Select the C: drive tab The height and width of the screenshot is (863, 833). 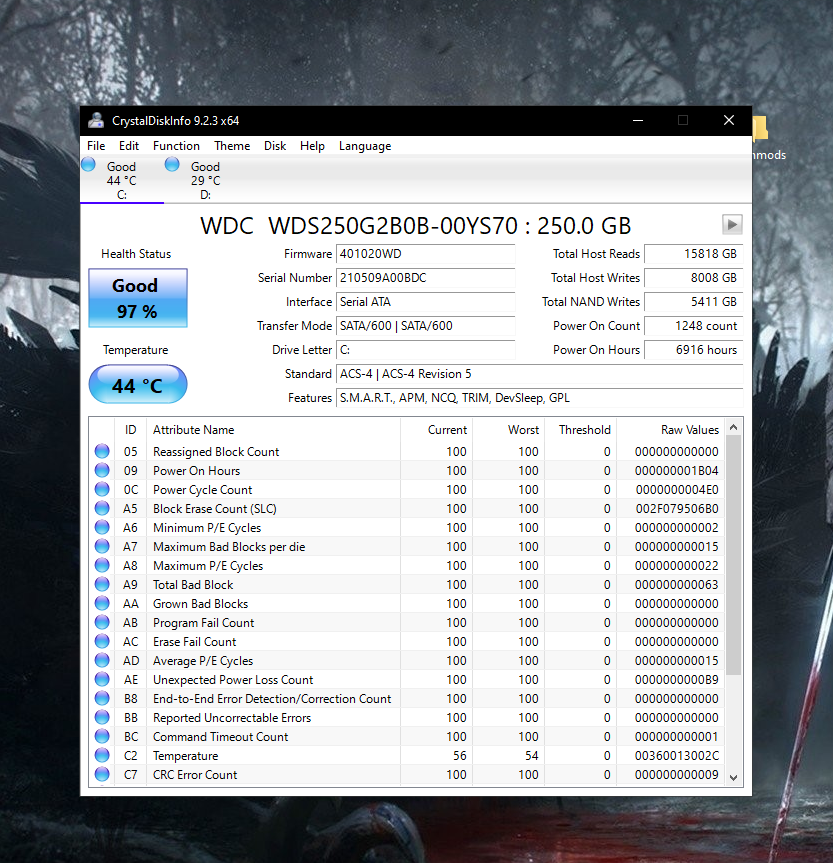coord(122,180)
